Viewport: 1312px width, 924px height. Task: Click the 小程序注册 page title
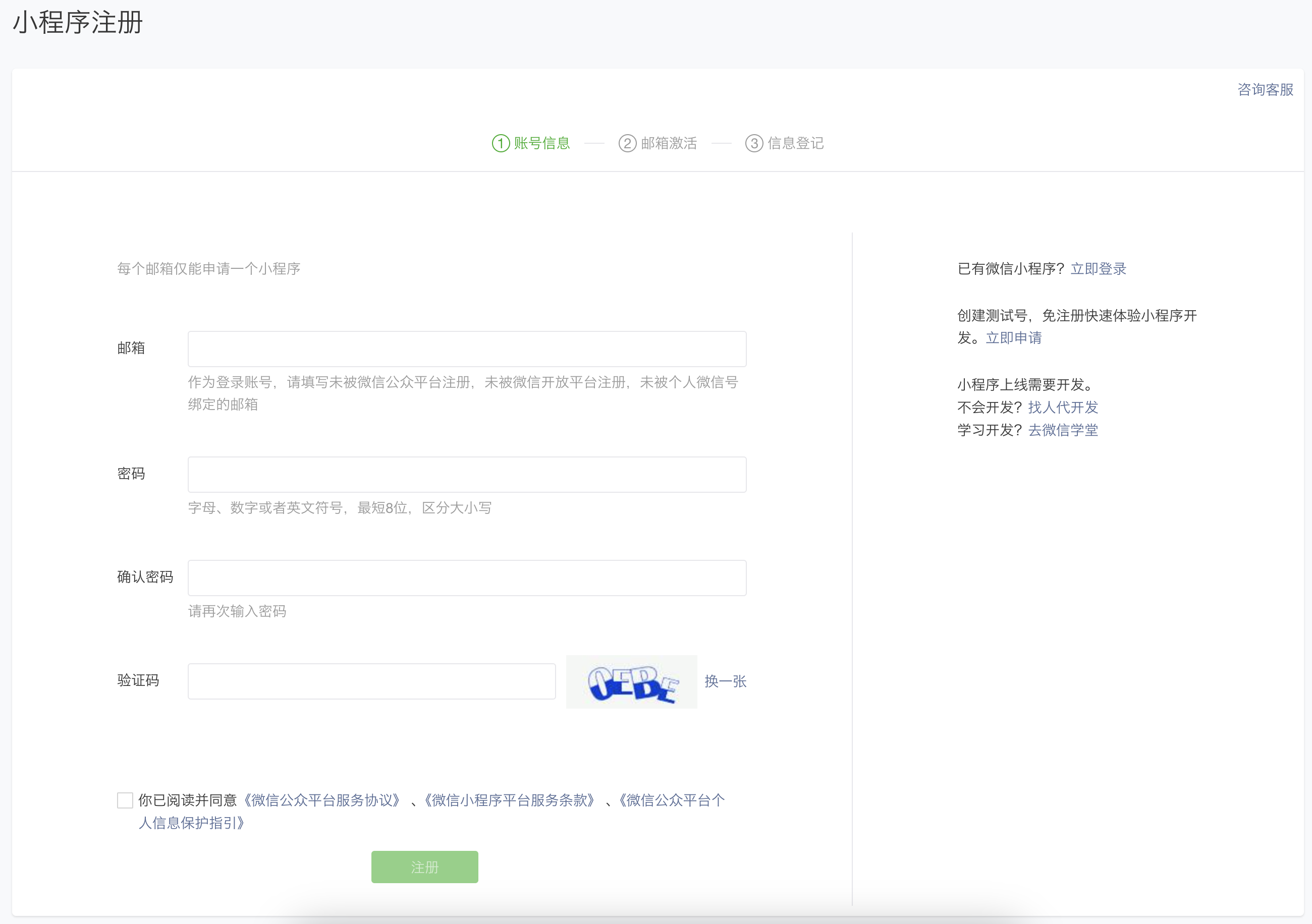pyautogui.click(x=78, y=22)
